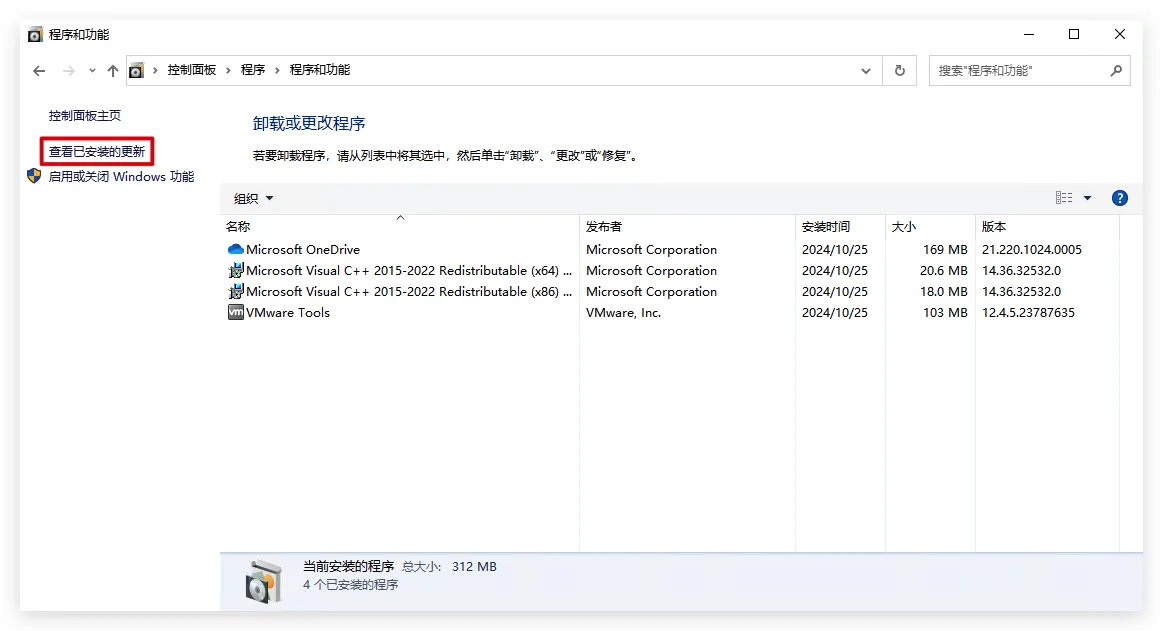This screenshot has height=631, width=1163.
Task: Go to 控制面板主页
Action: pos(85,116)
